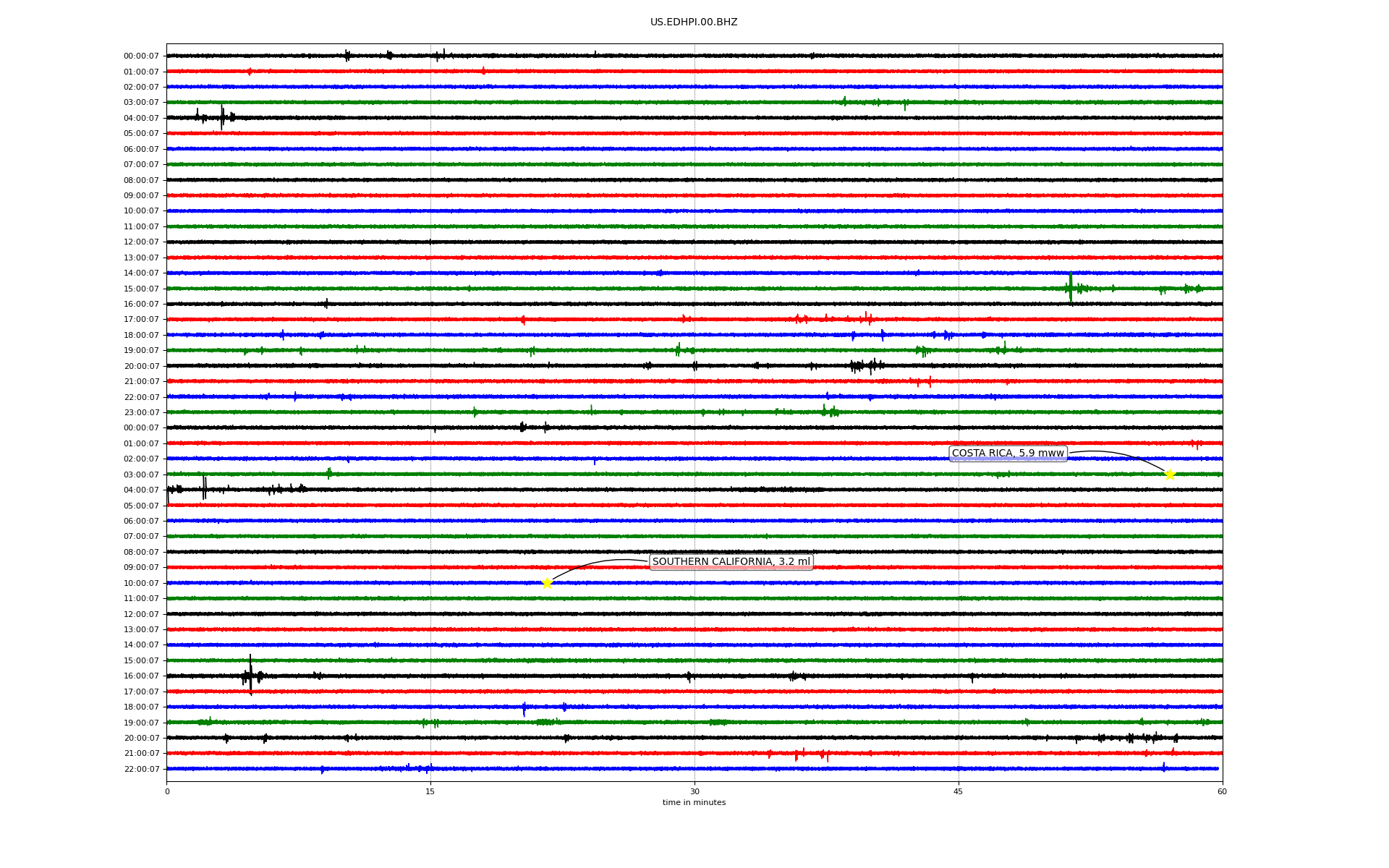Click the 45 tick on the x-axis
This screenshot has width=1389, height=868.
959,791
